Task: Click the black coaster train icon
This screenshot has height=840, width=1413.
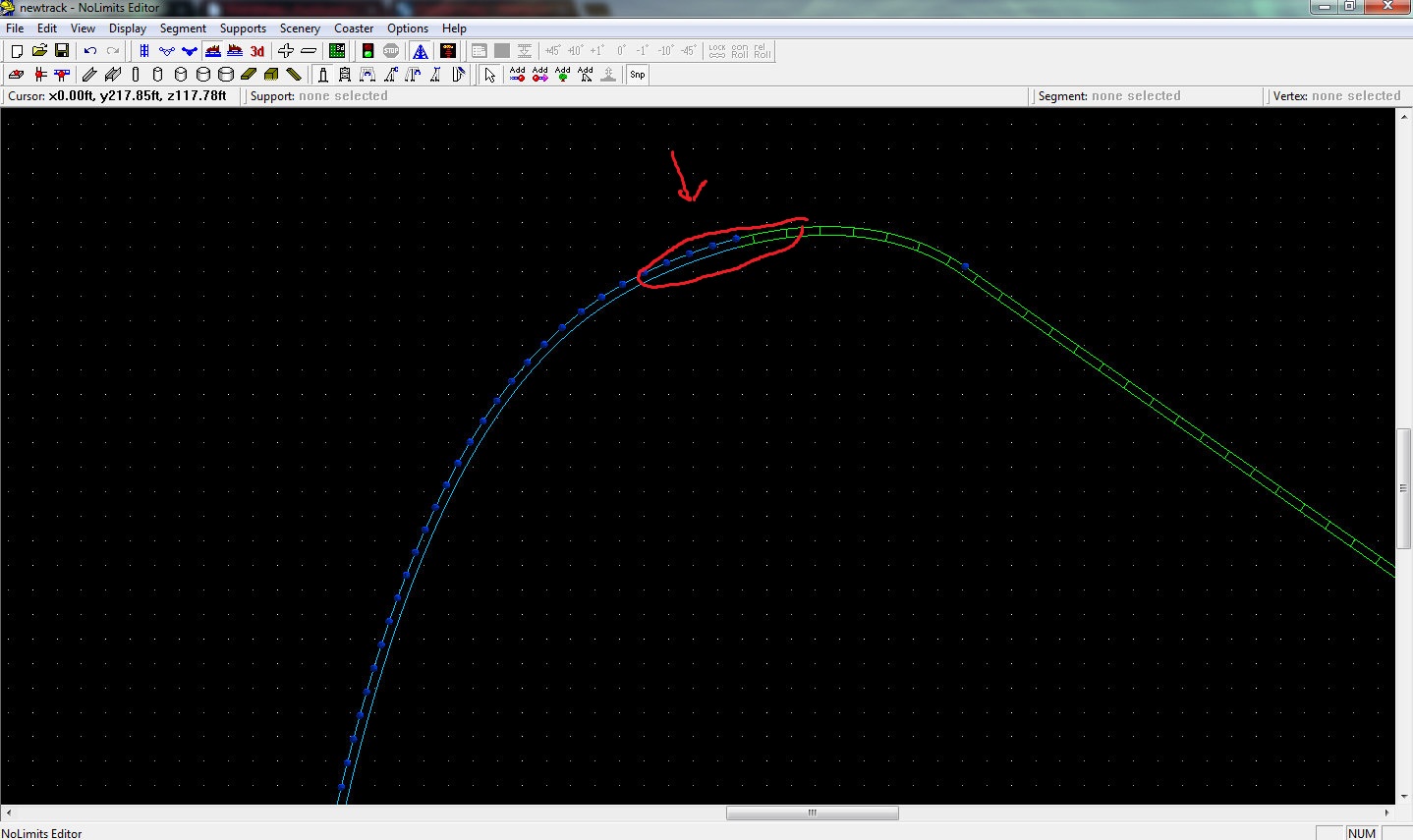Action: tap(448, 51)
